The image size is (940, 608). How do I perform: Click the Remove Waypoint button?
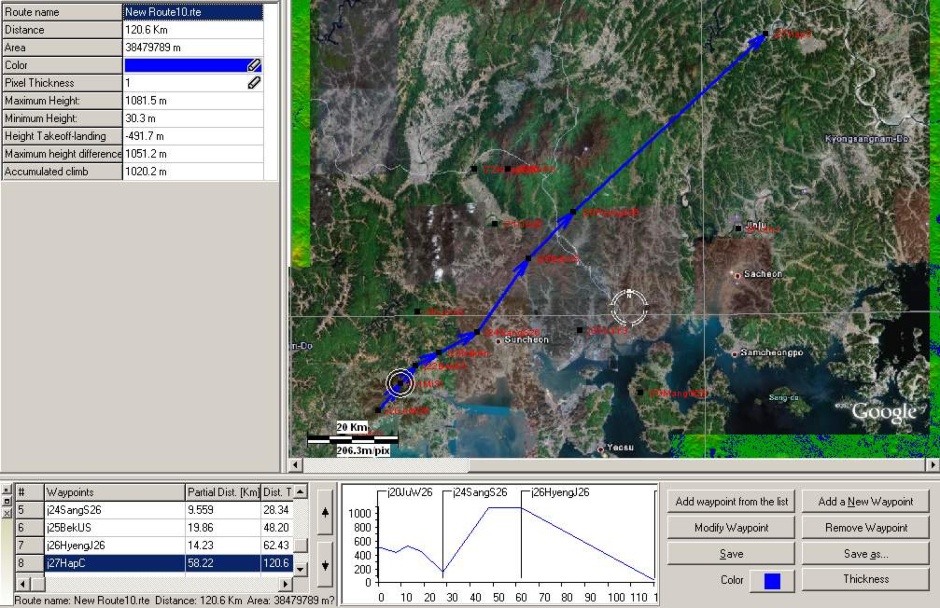[x=866, y=528]
